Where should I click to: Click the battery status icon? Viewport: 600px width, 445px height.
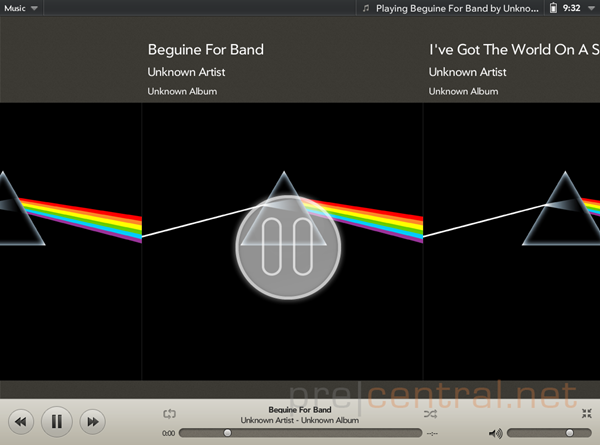pyautogui.click(x=553, y=8)
